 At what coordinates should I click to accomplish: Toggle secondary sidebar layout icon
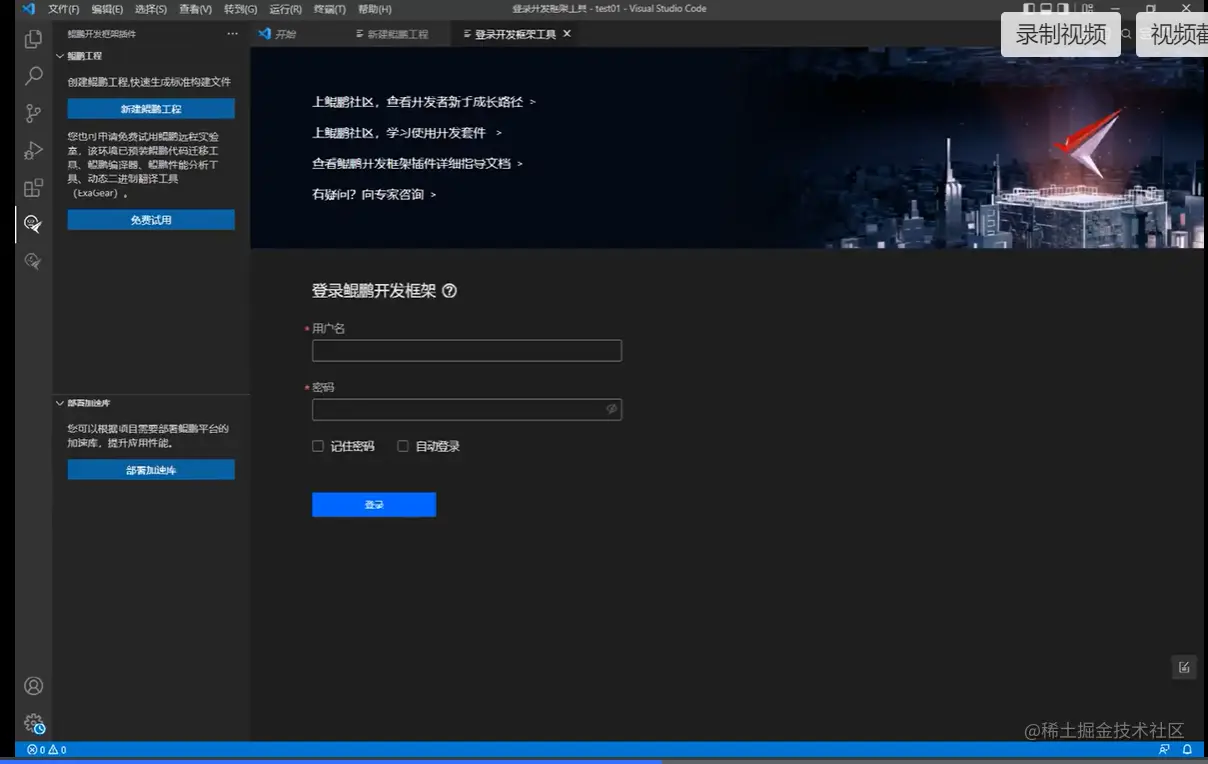1064,9
